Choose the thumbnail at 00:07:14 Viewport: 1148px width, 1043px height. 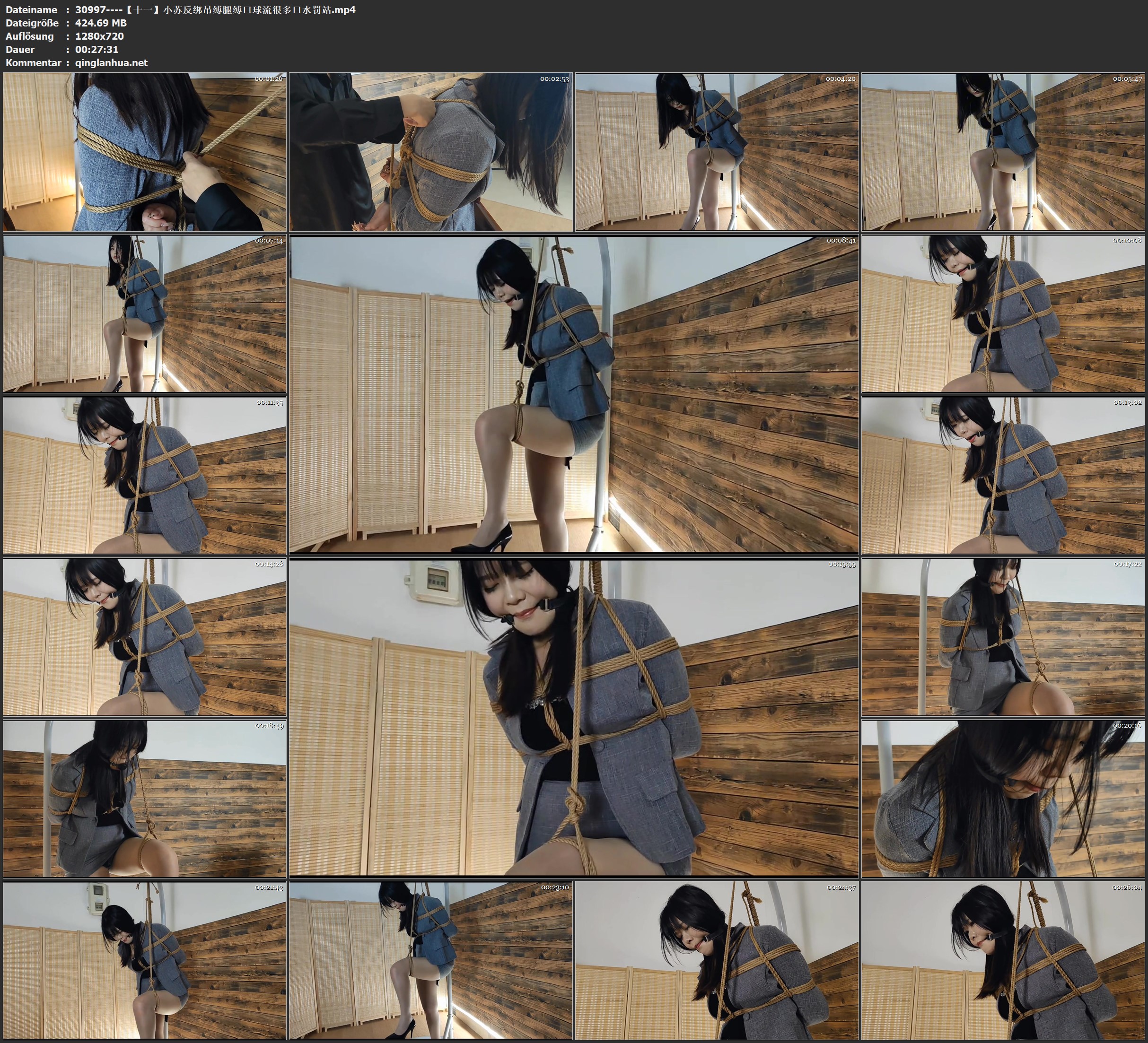pyautogui.click(x=145, y=313)
